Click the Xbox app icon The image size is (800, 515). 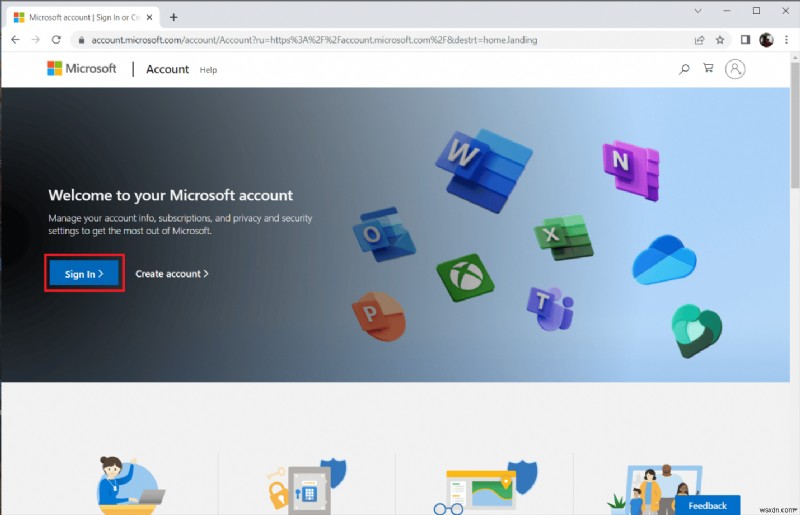(465, 278)
